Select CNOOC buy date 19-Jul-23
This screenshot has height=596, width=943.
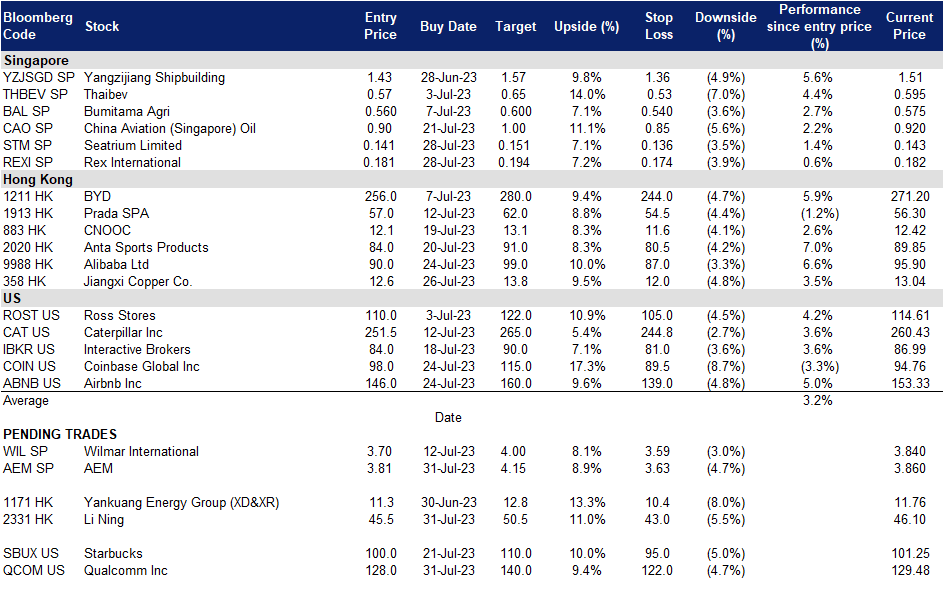[449, 230]
